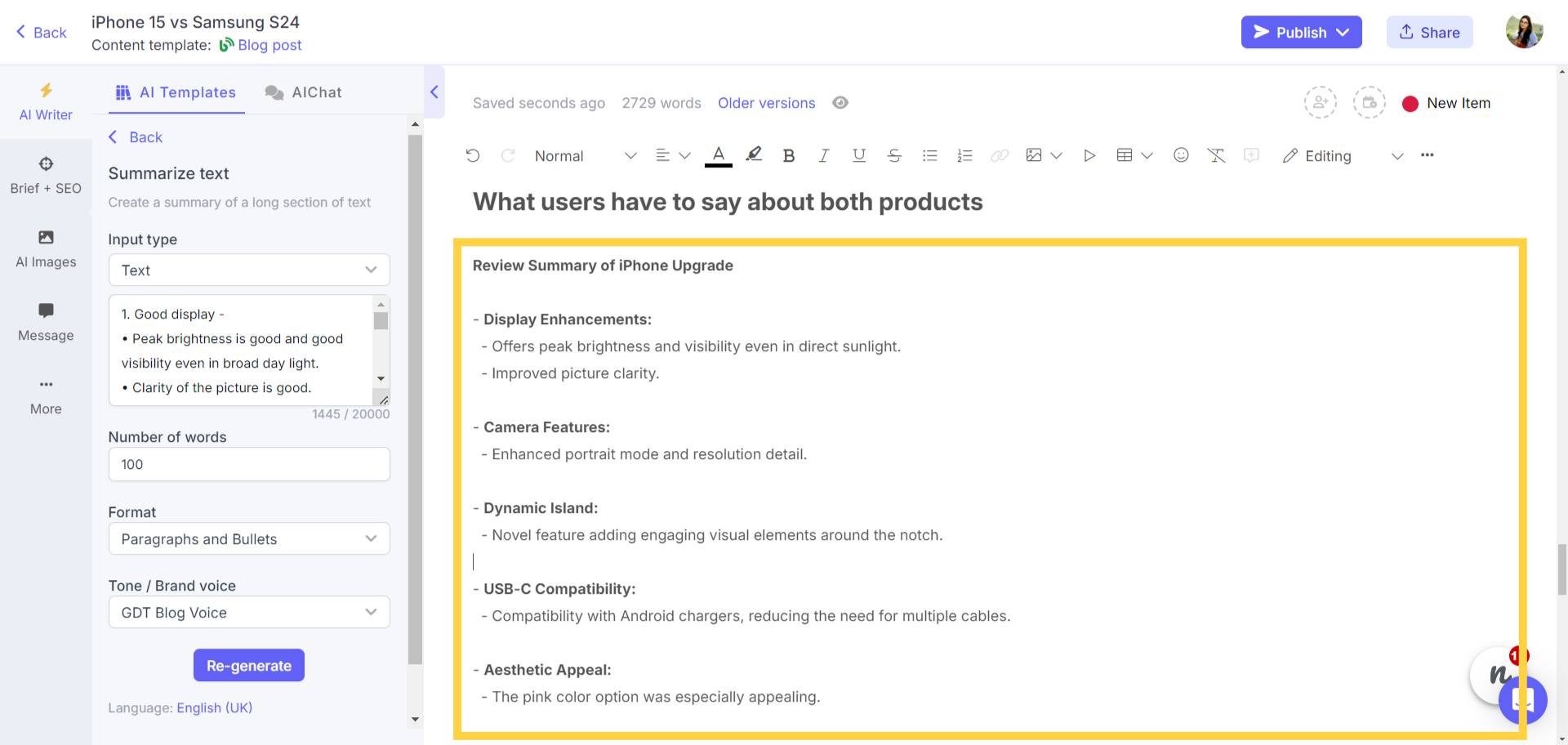The height and width of the screenshot is (745, 1568).
Task: Click the 'USB-C Compatibility:' heading text
Action: 559,589
